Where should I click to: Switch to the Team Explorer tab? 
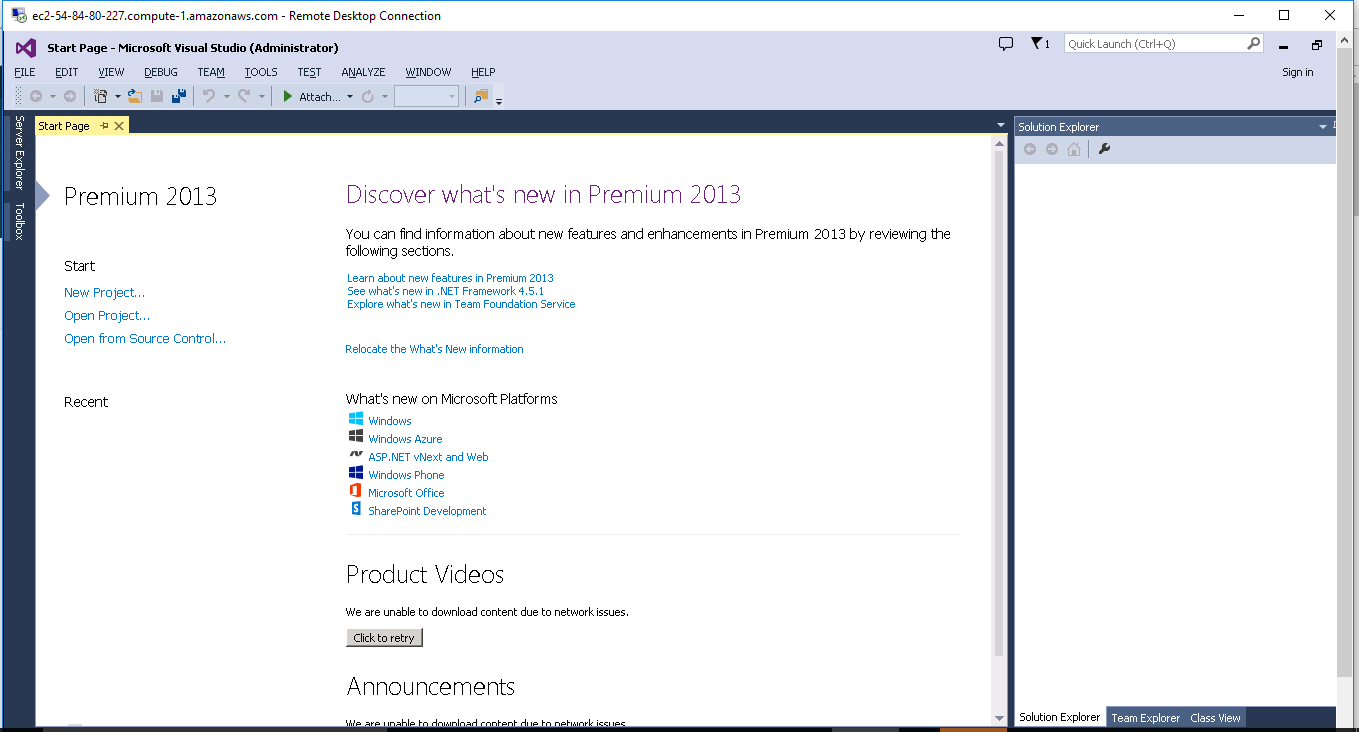[1145, 718]
